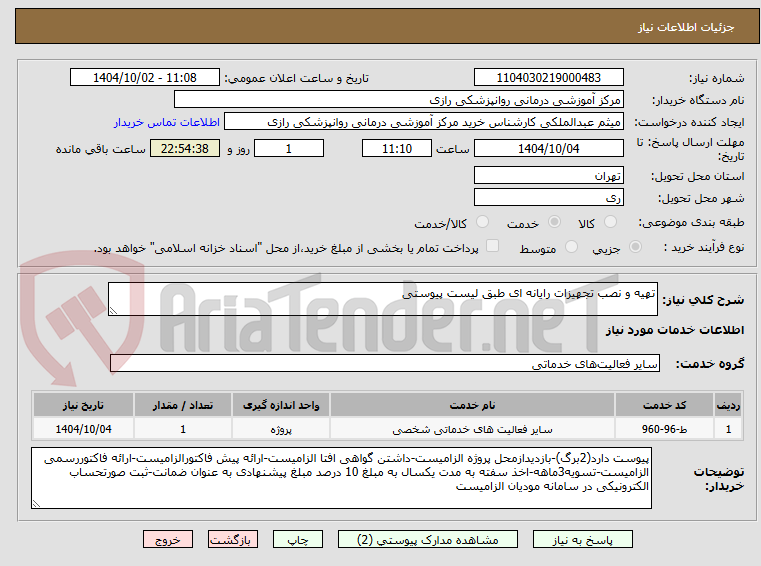This screenshot has height=566, width=761.
Task: Click the remaining days field showing 1
Action: [289, 149]
